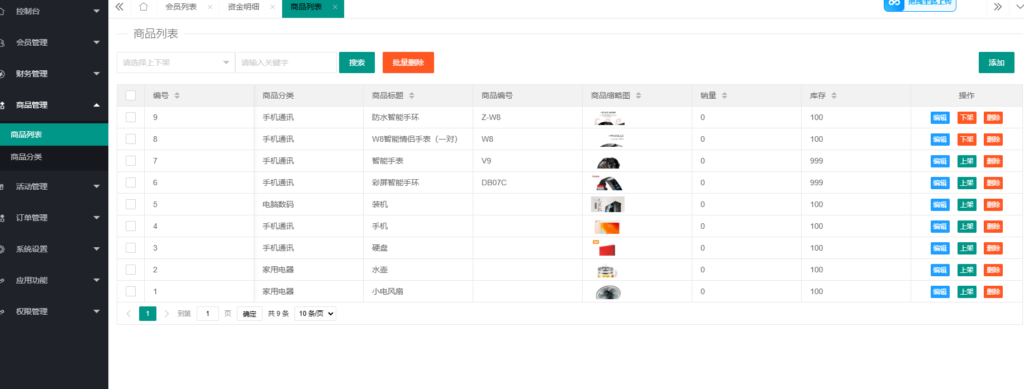Focus the 请输入关键字 search field
Image resolution: width=1024 pixels, height=389 pixels.
(x=286, y=63)
